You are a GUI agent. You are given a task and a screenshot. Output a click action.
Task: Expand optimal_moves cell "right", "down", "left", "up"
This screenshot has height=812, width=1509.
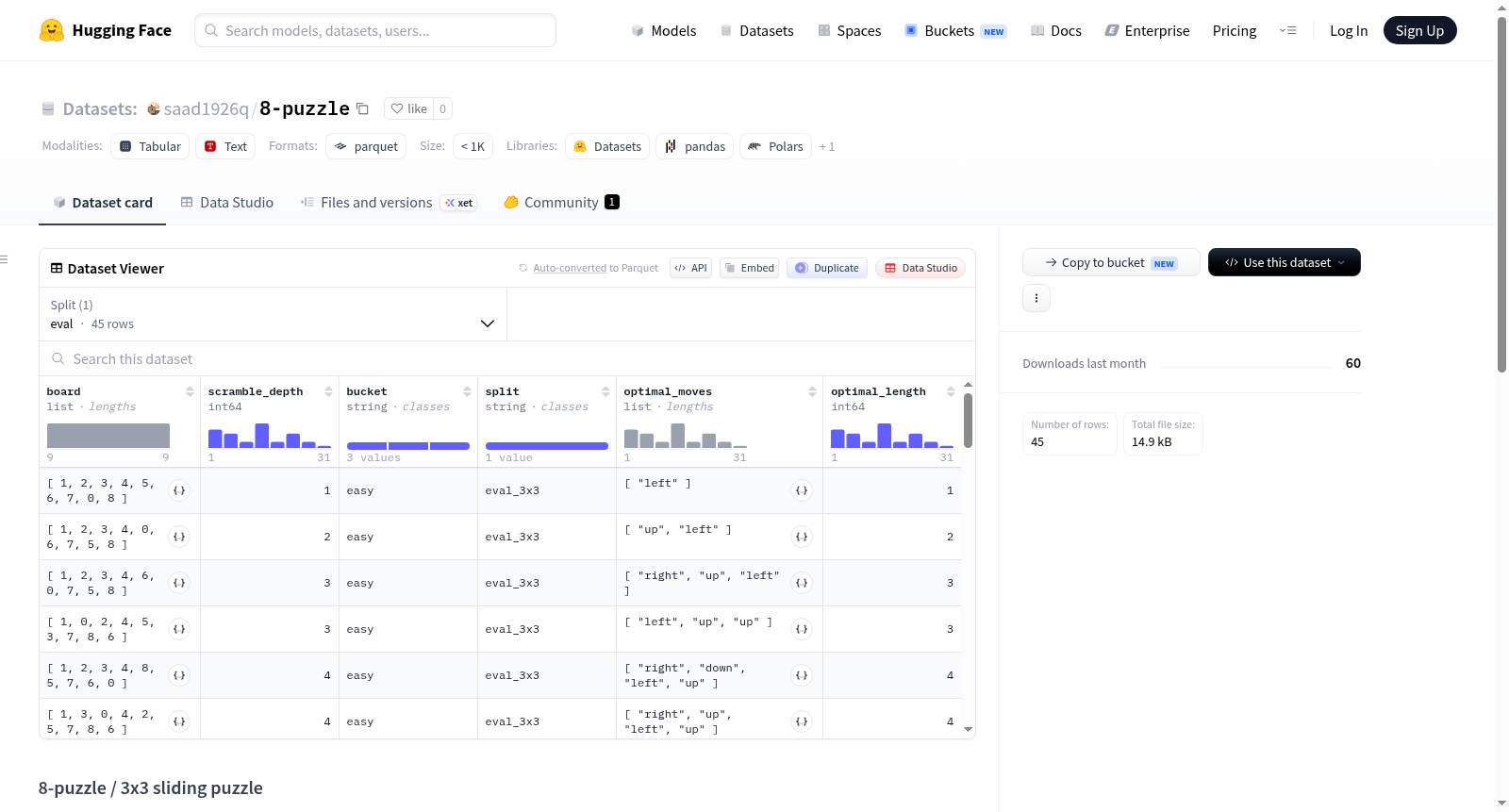802,675
